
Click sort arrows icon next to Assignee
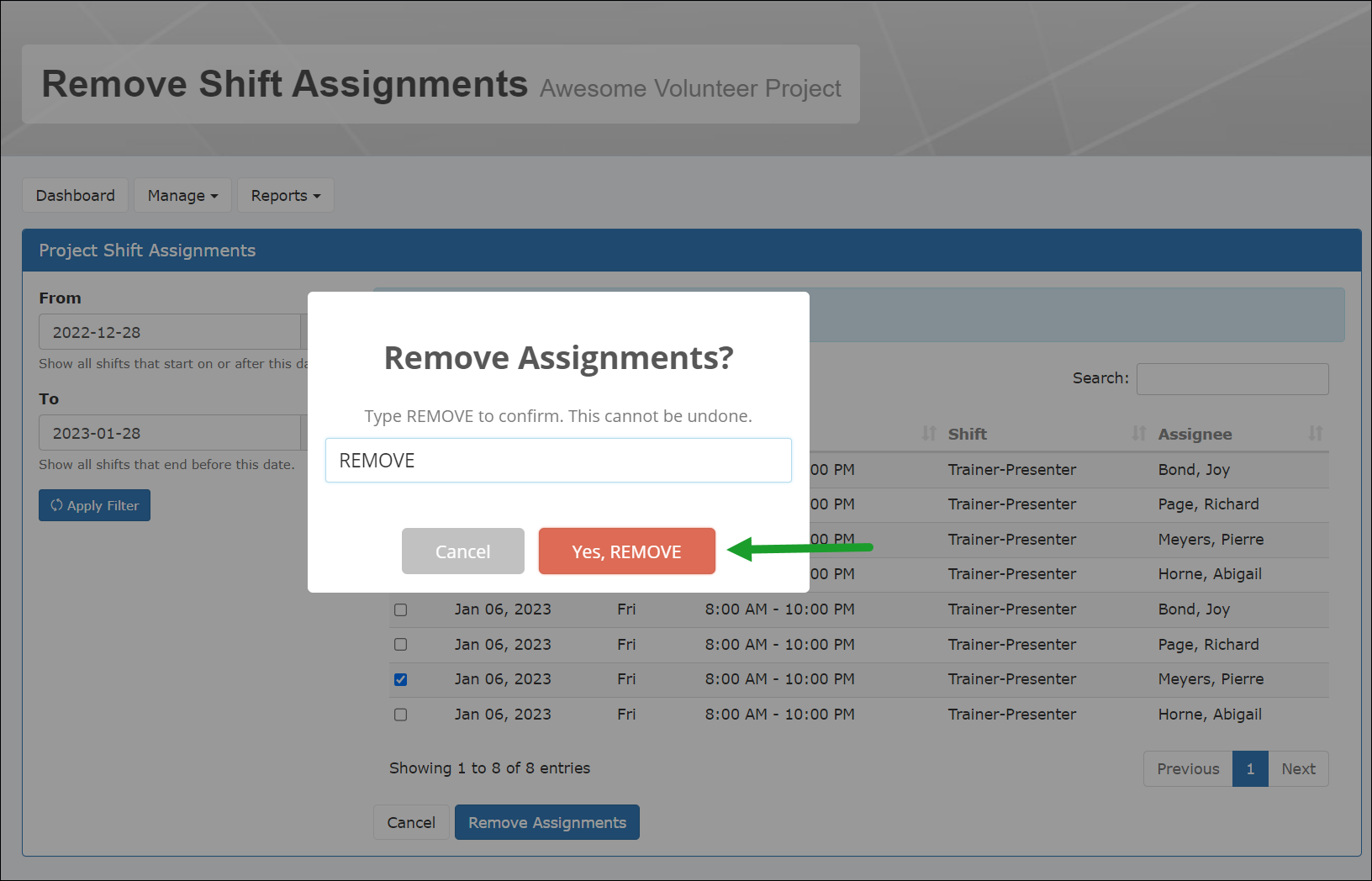point(1316,434)
